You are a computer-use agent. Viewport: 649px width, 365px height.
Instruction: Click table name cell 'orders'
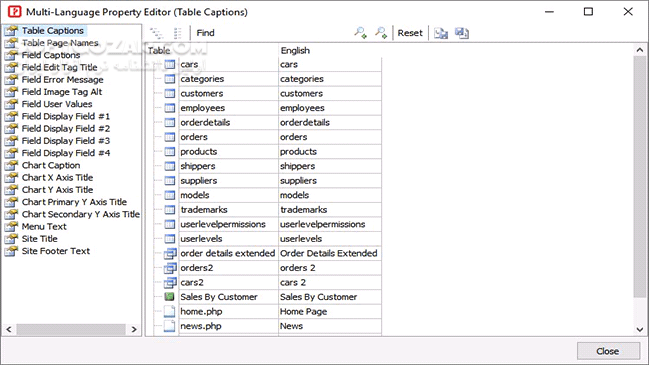[x=228, y=137]
